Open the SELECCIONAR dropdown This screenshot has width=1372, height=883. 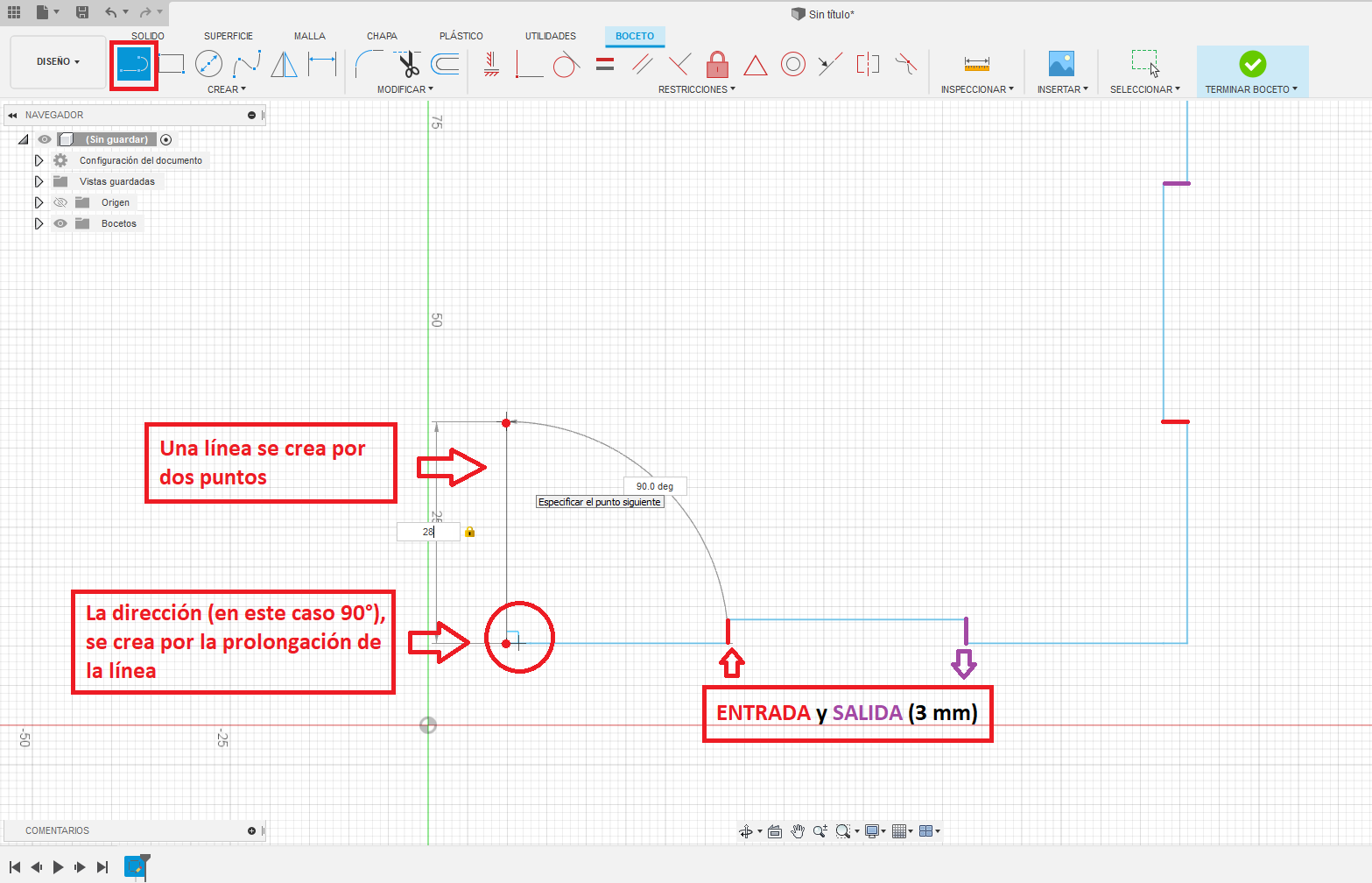(1145, 89)
